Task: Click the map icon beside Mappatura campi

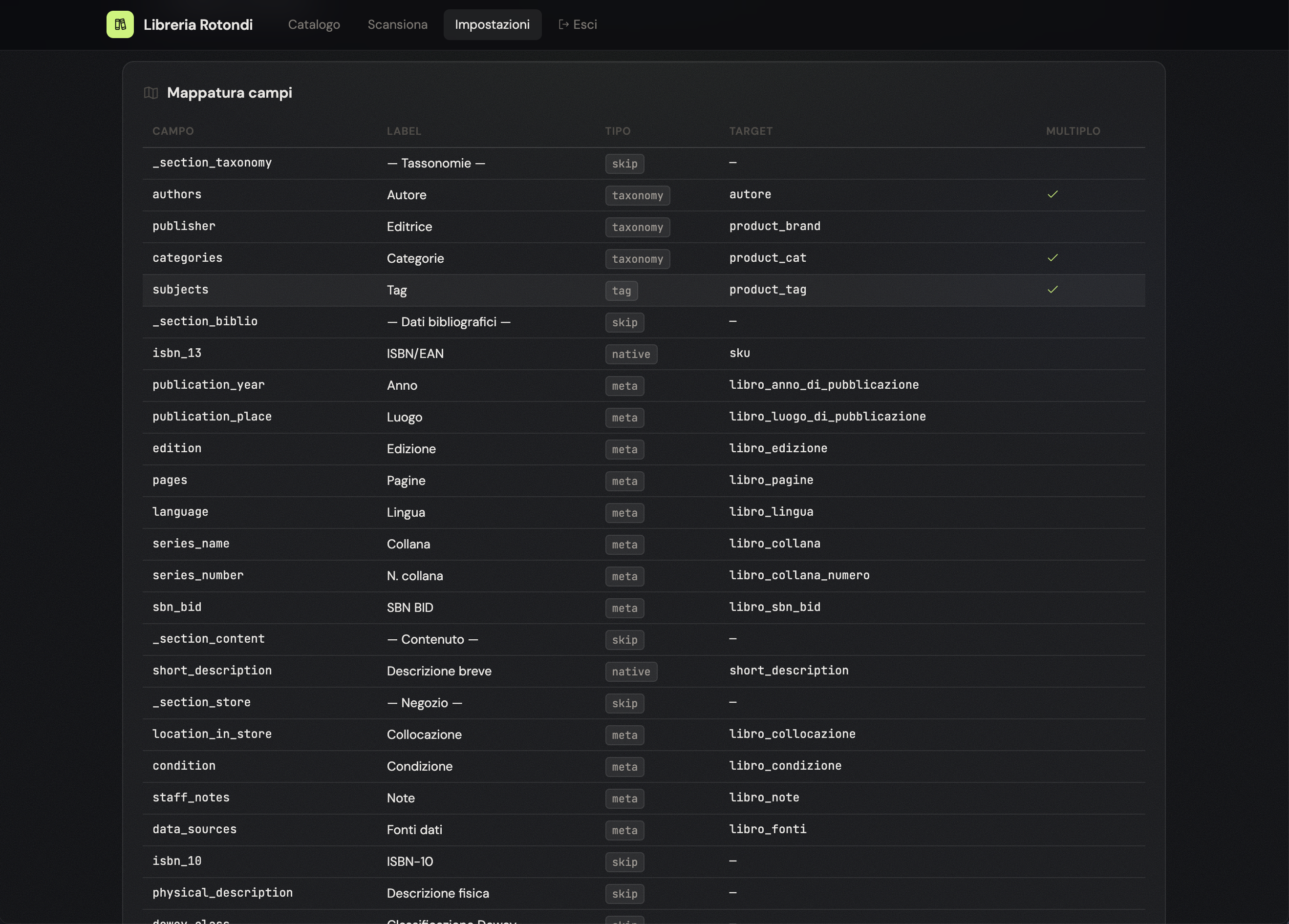Action: 150,93
